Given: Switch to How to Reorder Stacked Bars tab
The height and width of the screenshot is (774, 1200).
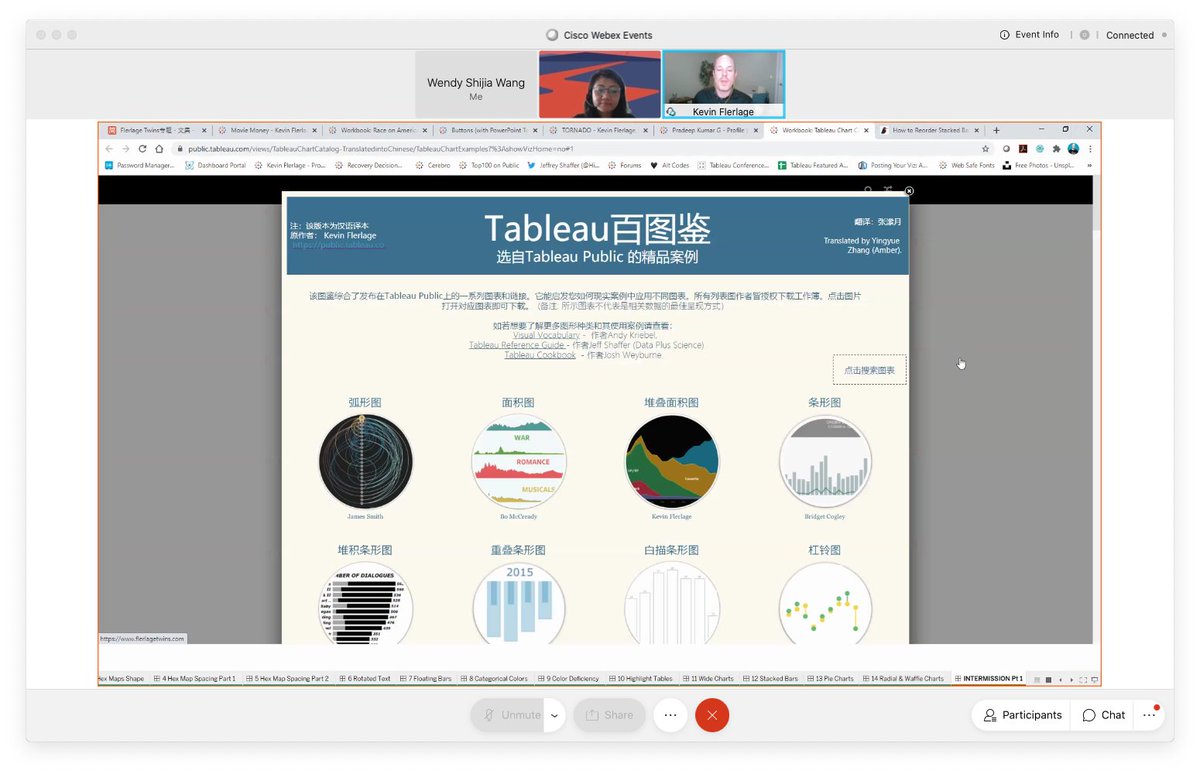Looking at the screenshot, I should point(929,130).
